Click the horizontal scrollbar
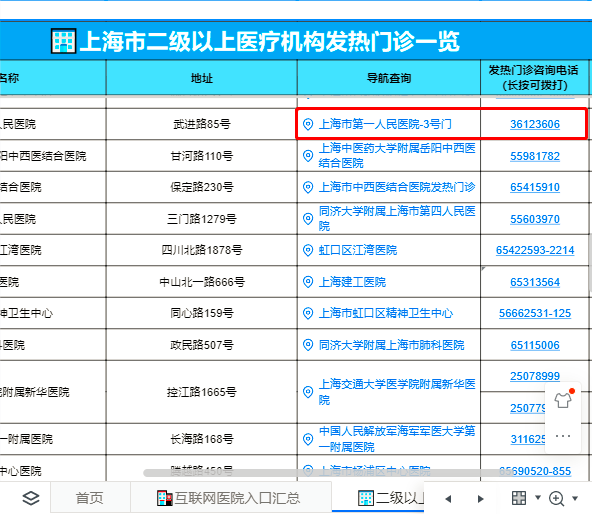Screen dimensions: 592x515 321,473
